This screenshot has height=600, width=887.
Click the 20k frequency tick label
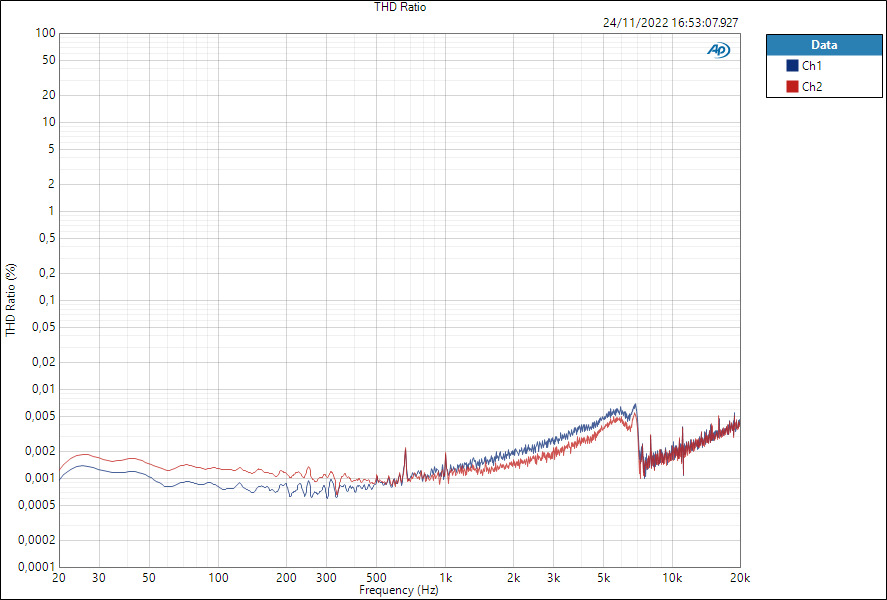coord(740,578)
